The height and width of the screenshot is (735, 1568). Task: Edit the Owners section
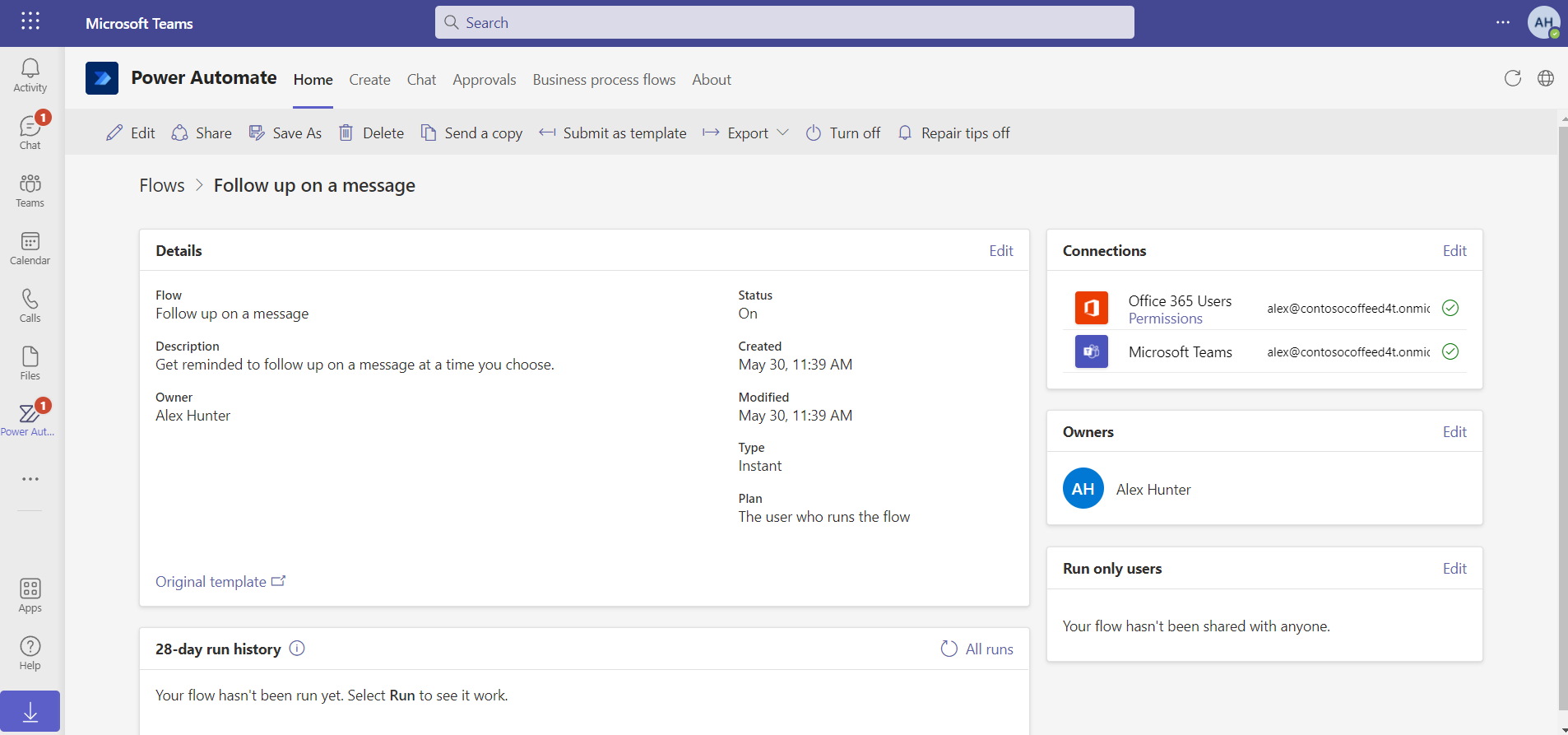coord(1454,431)
